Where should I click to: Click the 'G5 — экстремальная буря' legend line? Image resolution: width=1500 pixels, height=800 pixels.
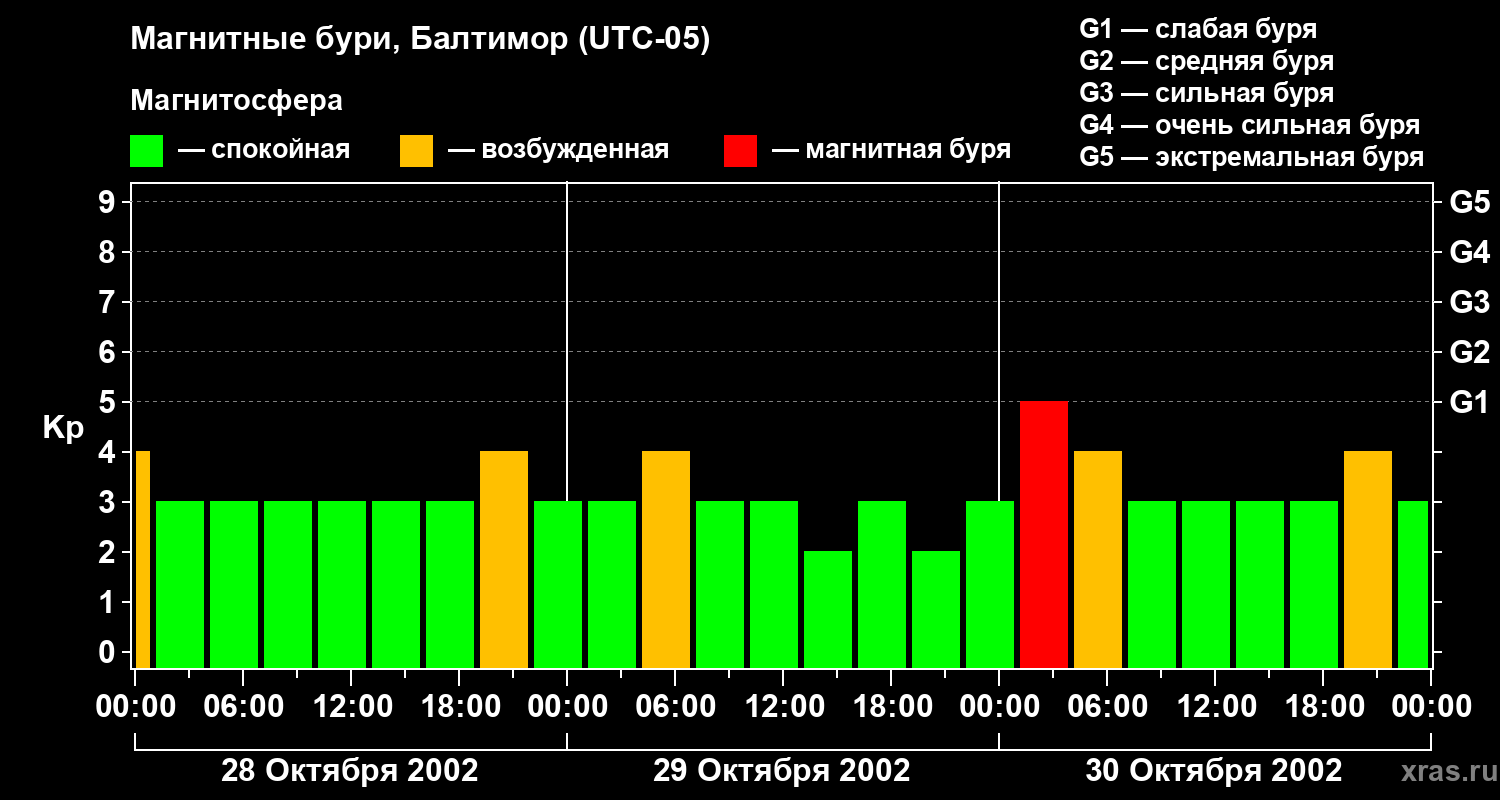click(x=1252, y=157)
